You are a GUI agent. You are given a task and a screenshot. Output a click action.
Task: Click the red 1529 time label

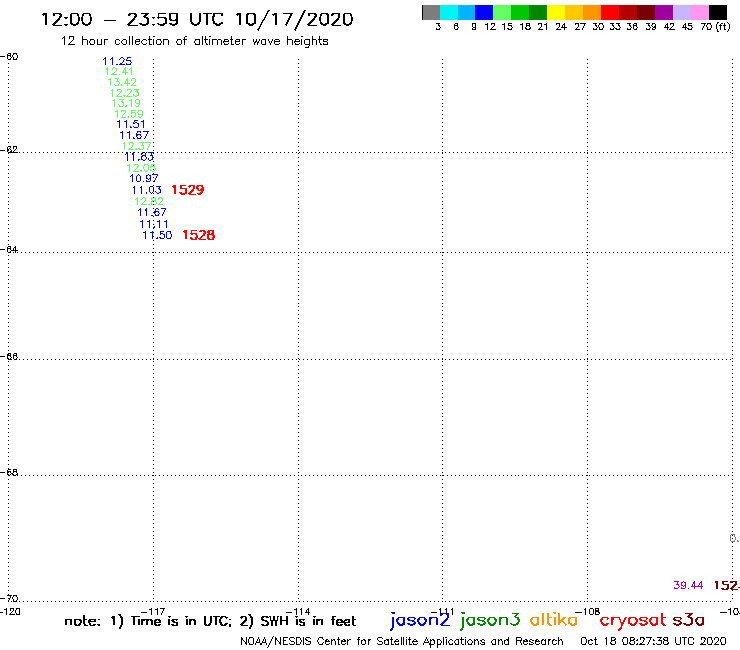(188, 190)
